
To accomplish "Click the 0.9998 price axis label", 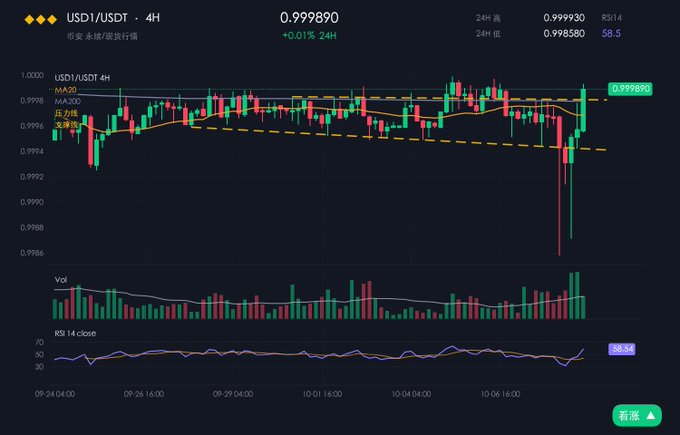I will 32,101.
